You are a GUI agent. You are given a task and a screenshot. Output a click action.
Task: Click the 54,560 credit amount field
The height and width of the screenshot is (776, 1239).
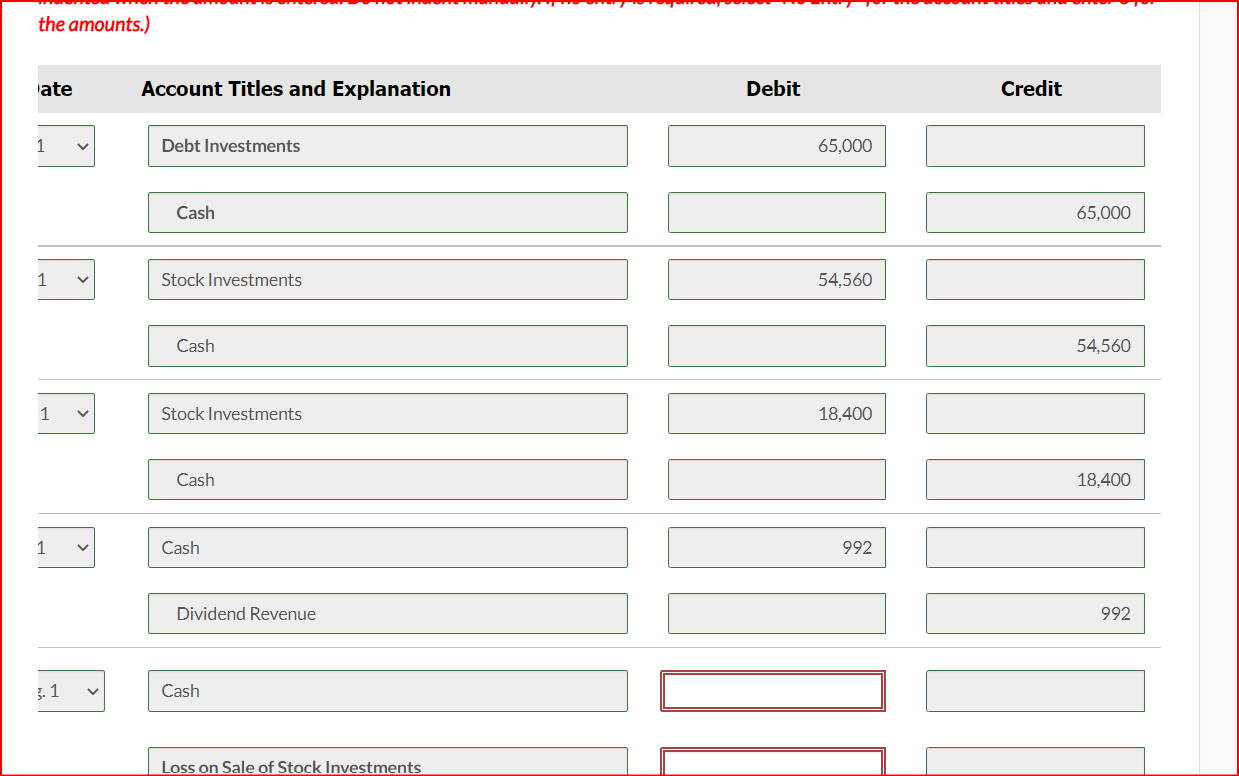1035,345
